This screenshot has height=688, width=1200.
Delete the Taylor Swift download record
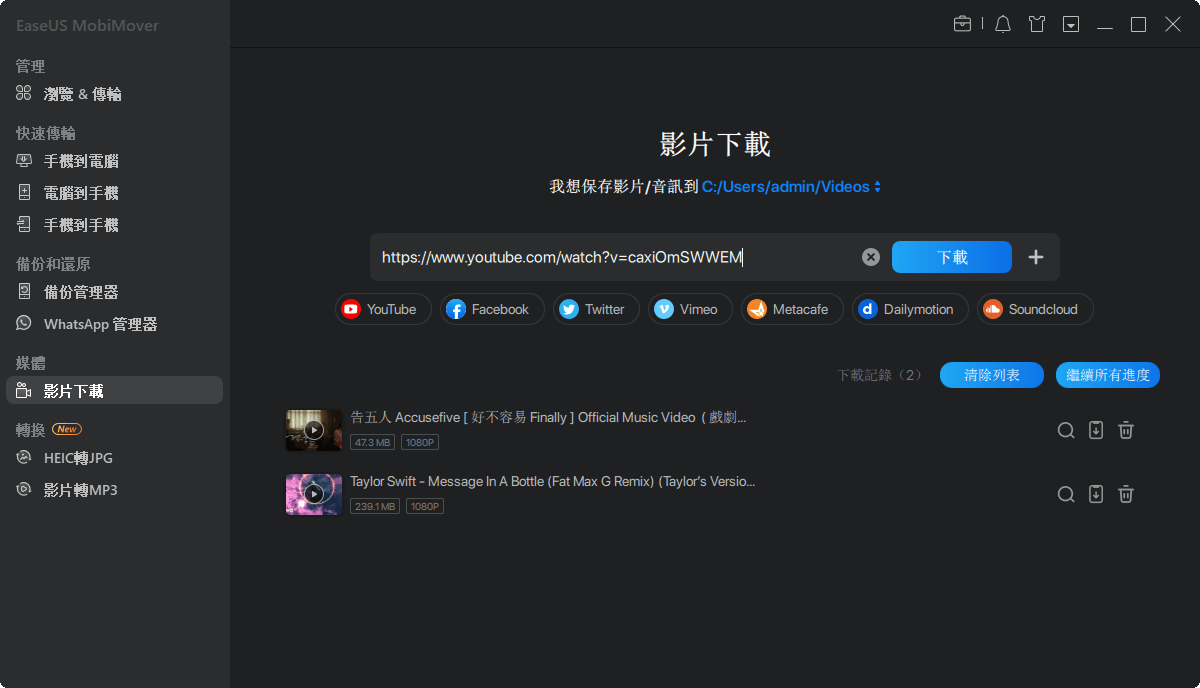(x=1126, y=494)
